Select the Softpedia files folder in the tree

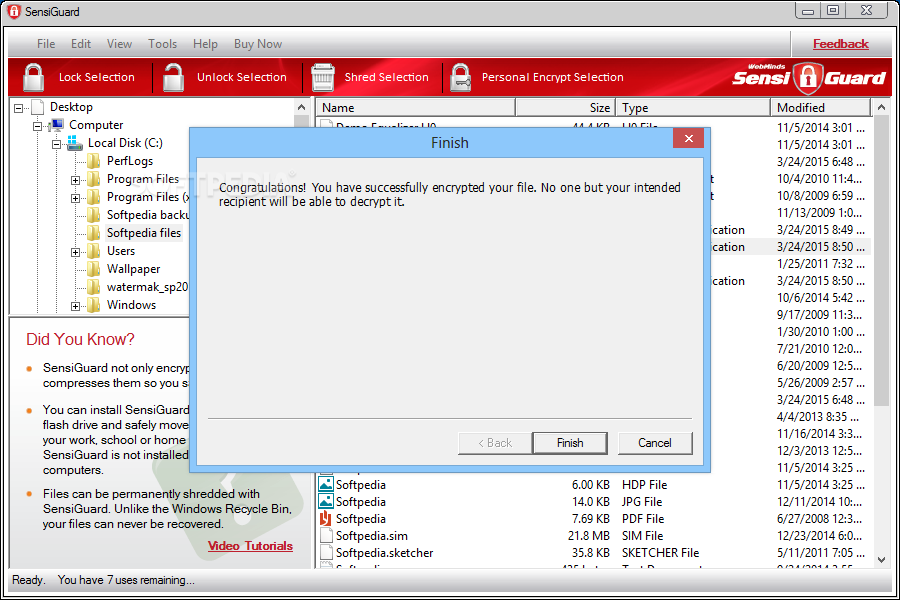(x=143, y=233)
